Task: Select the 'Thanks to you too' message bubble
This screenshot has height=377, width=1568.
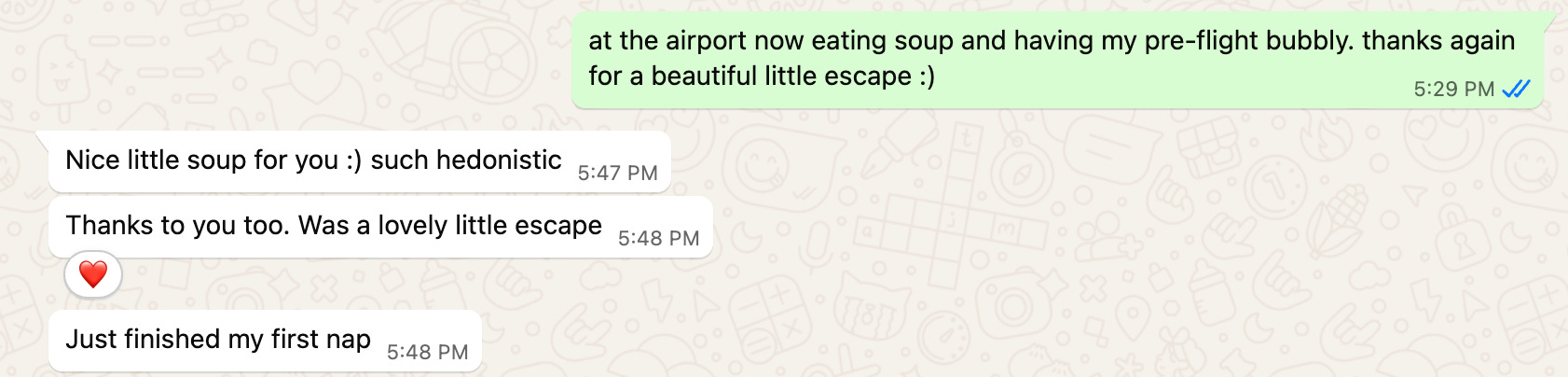Action: point(380,227)
